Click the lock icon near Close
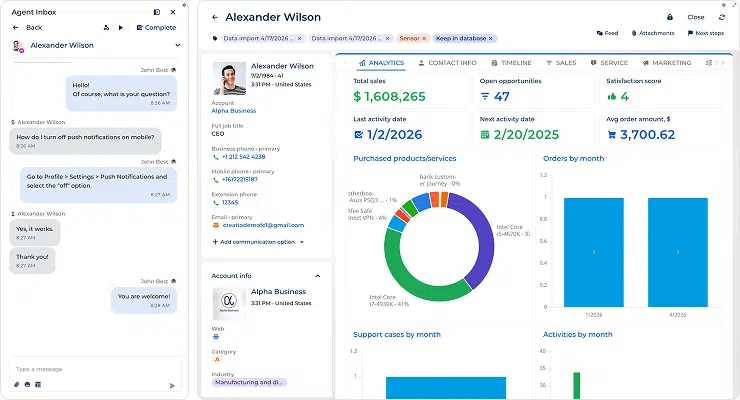The height and width of the screenshot is (400, 740). tap(670, 17)
